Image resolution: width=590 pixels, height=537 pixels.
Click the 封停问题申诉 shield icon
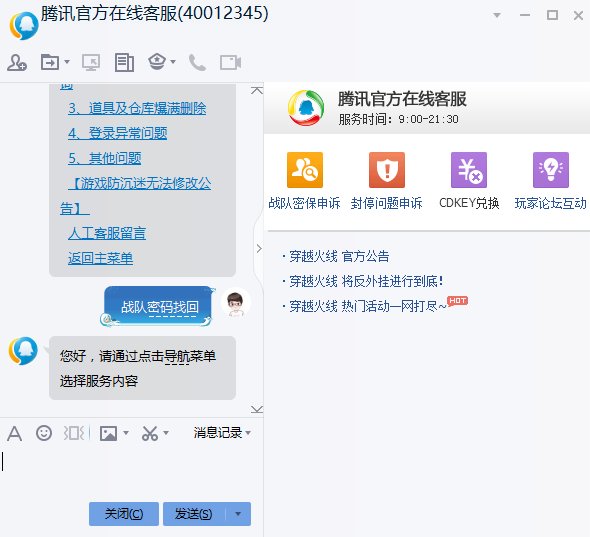(387, 170)
